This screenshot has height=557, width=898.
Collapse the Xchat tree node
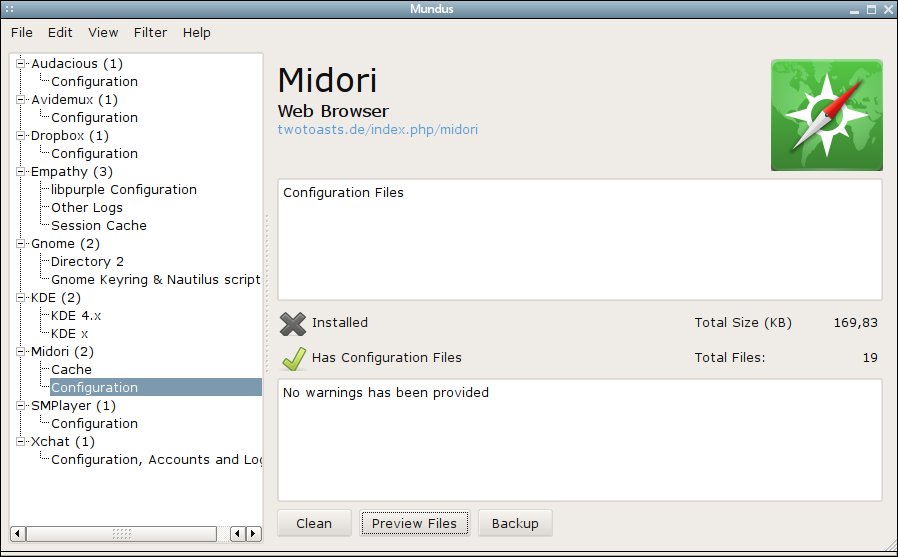pos(21,442)
